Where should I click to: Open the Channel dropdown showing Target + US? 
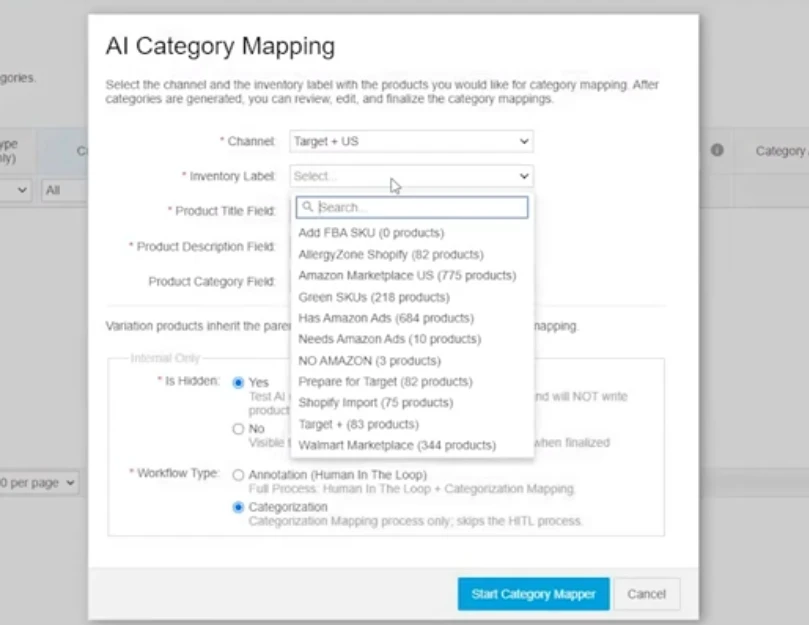411,142
